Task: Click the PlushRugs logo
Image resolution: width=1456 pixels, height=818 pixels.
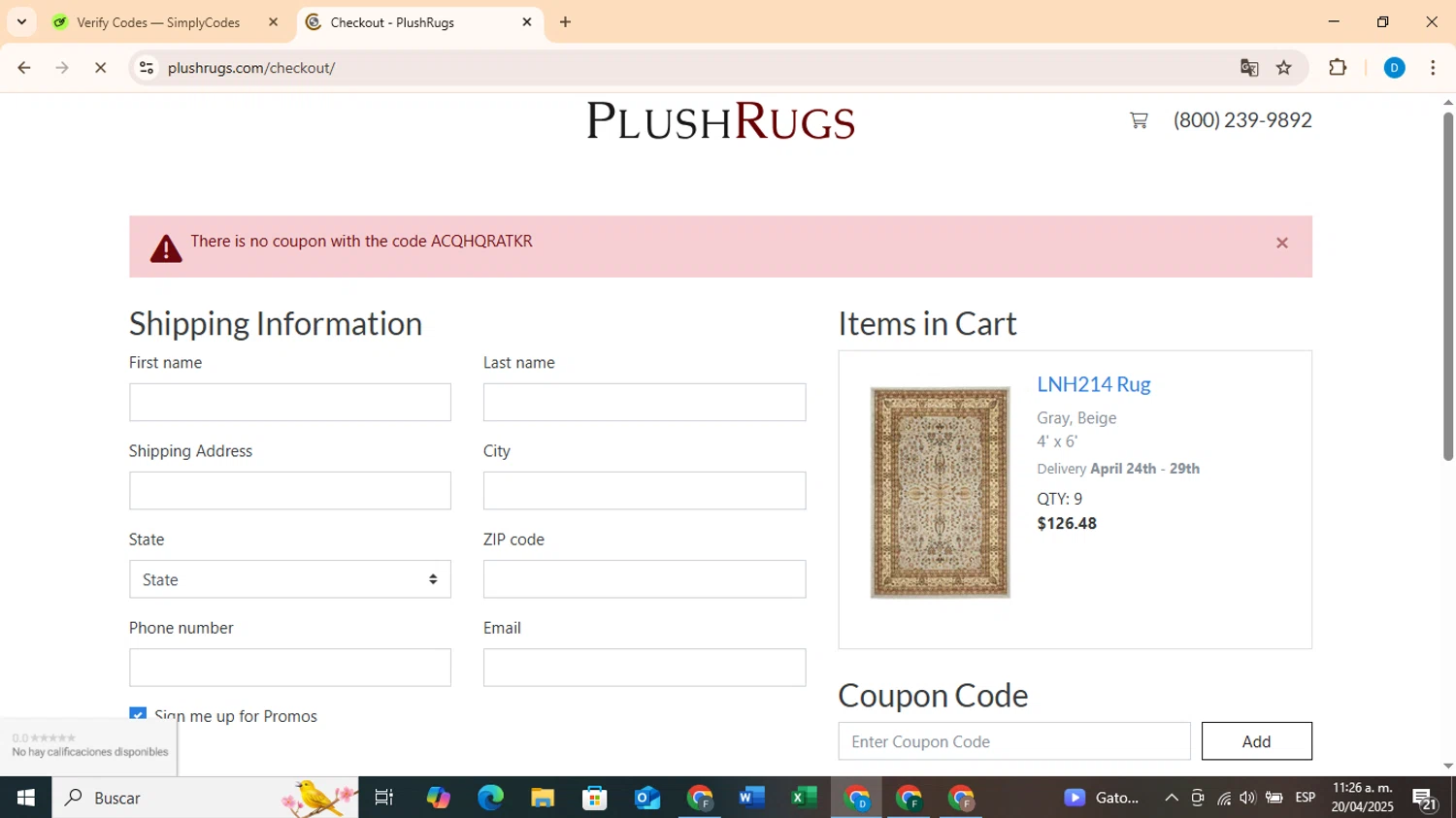Action: point(720,121)
